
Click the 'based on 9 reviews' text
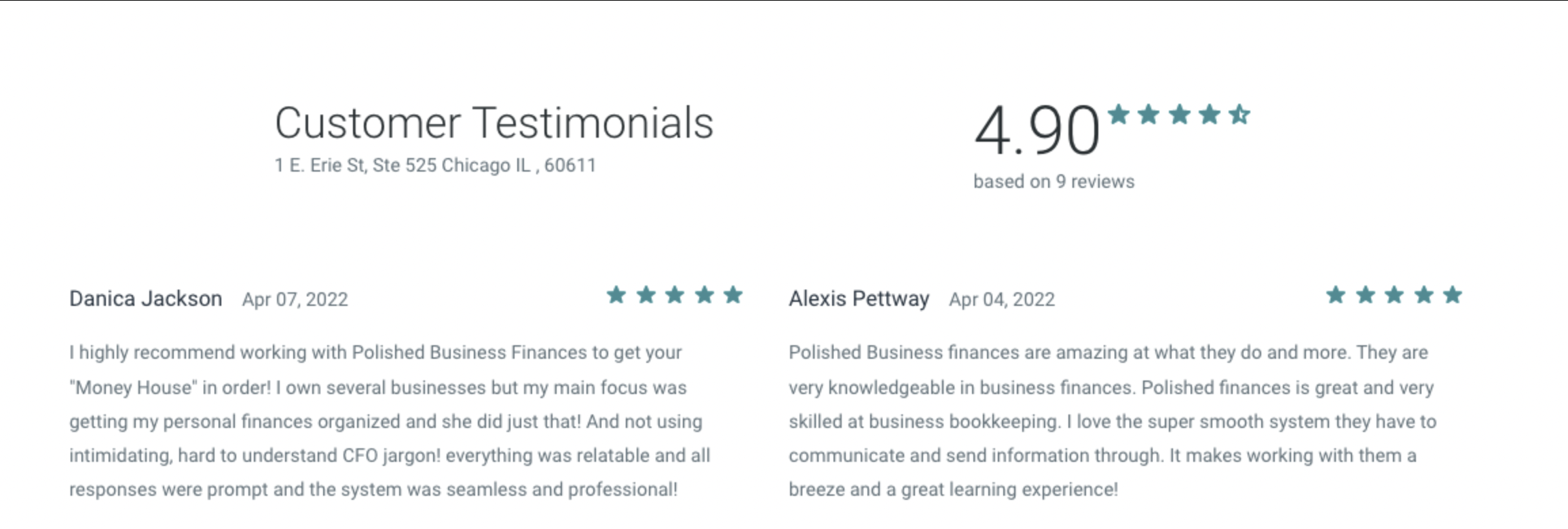coord(1054,182)
